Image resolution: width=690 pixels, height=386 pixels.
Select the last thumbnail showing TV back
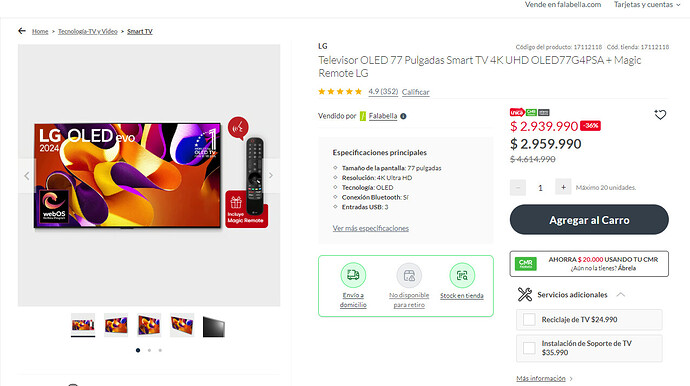214,326
